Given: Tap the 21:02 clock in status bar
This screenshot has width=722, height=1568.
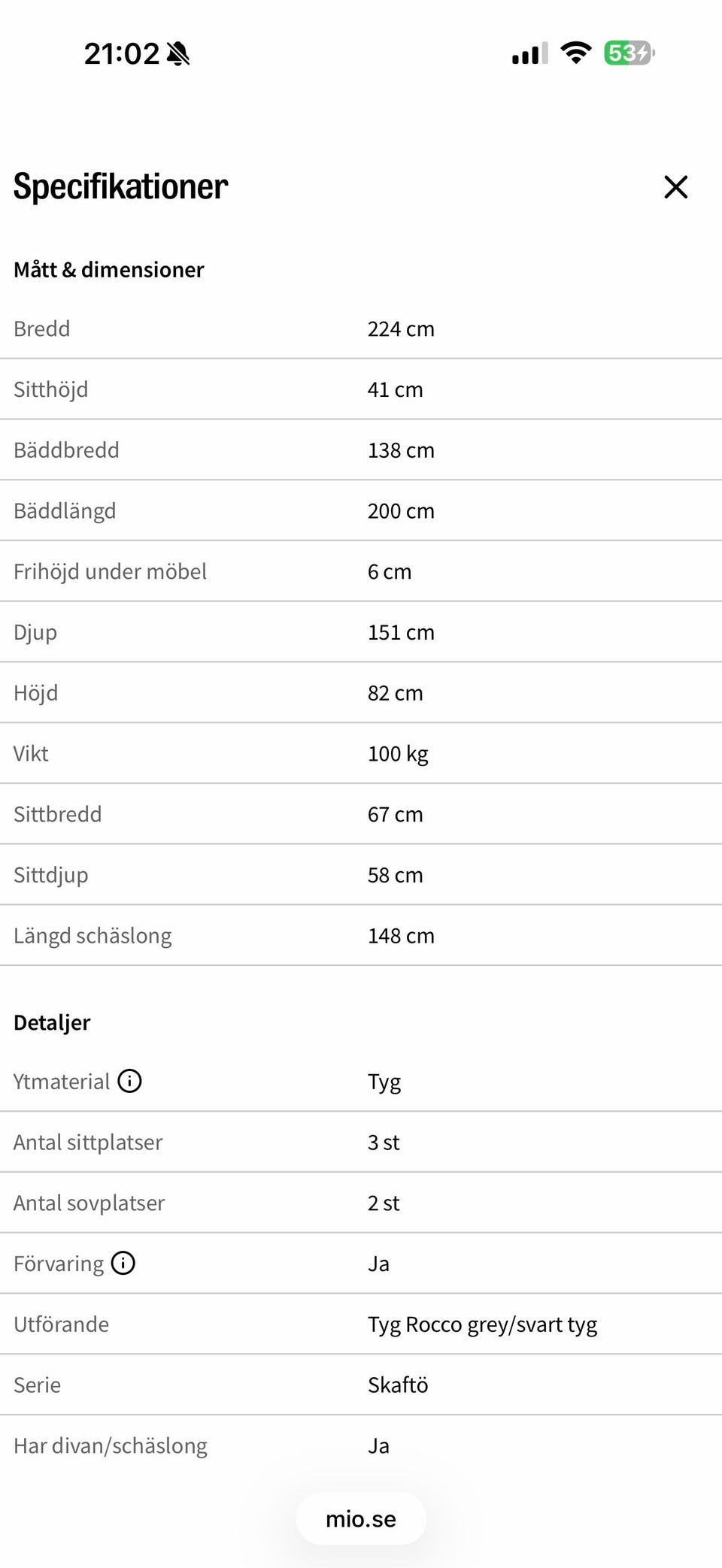Looking at the screenshot, I should [x=122, y=54].
